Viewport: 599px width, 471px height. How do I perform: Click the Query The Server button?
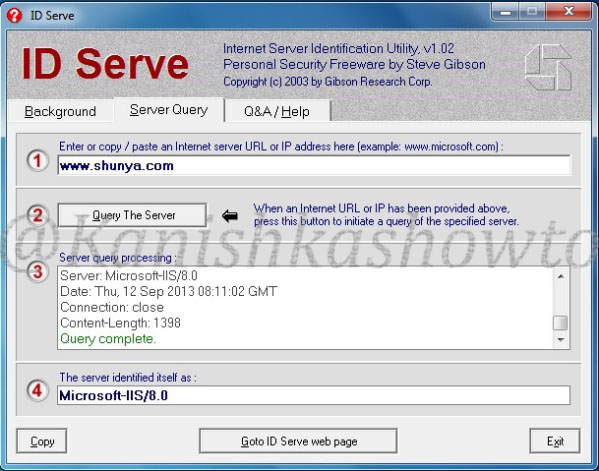pyautogui.click(x=132, y=215)
